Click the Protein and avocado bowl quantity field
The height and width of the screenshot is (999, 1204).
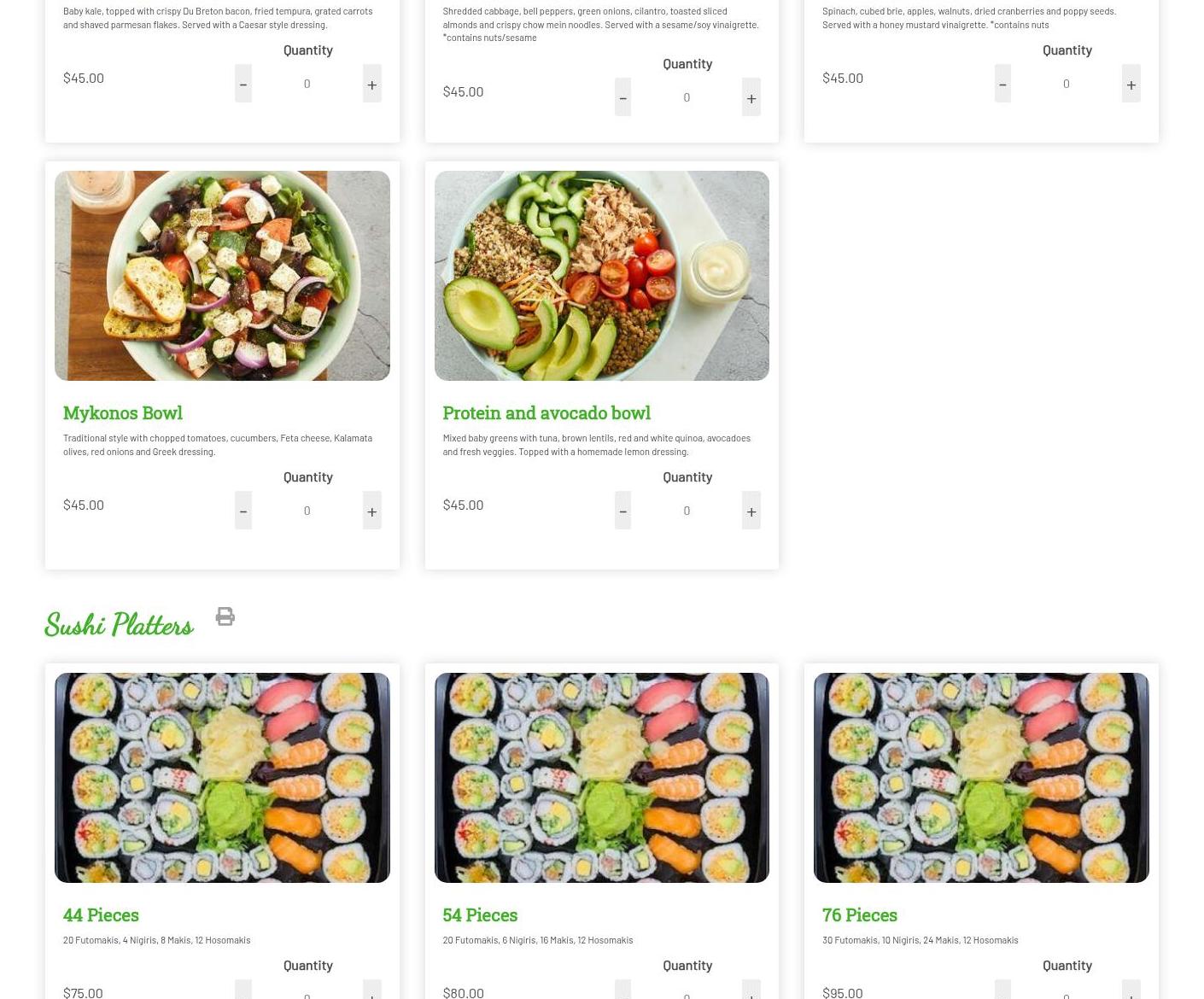click(687, 511)
